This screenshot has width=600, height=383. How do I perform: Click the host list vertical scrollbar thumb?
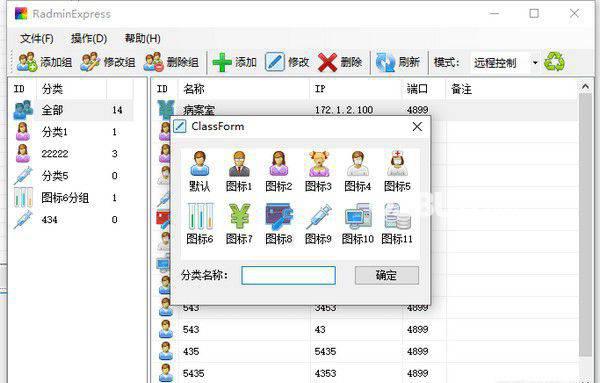pos(585,226)
